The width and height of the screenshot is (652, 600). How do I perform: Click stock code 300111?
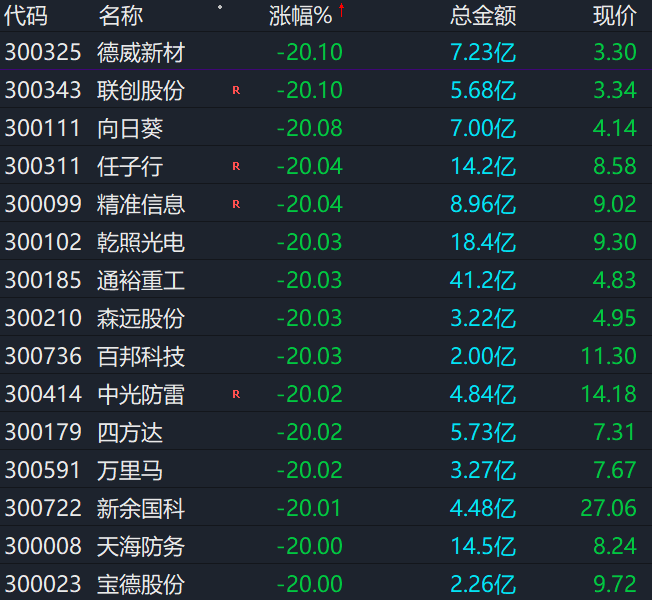click(42, 128)
